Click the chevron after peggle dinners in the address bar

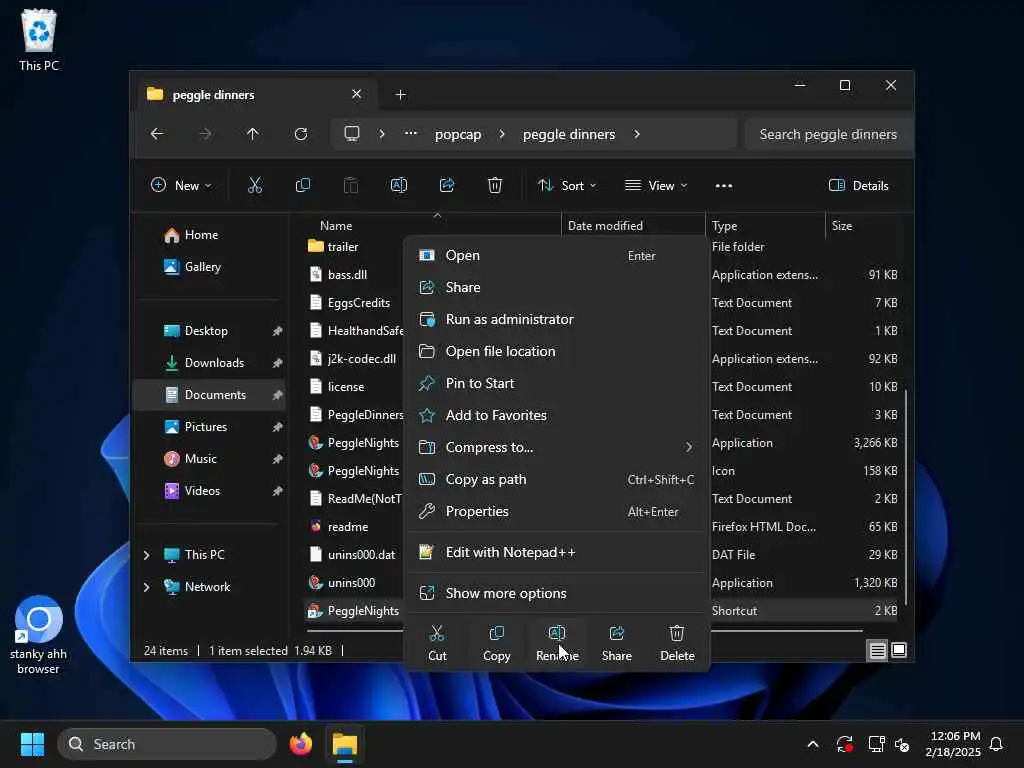coord(637,134)
